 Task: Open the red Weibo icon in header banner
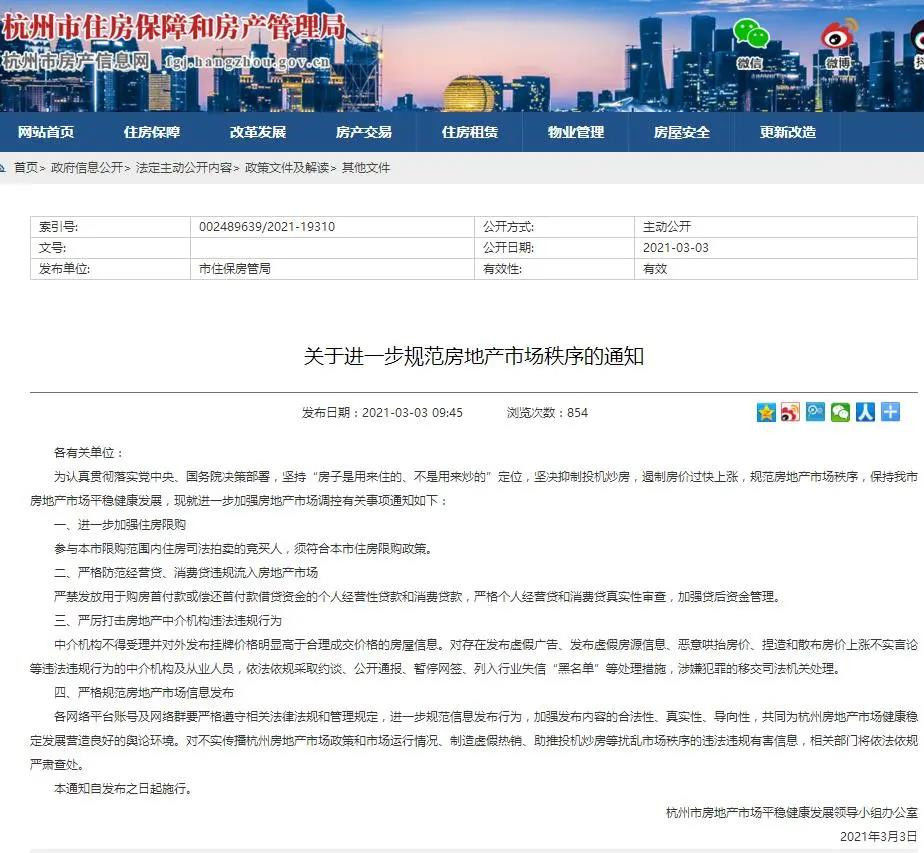coord(839,35)
